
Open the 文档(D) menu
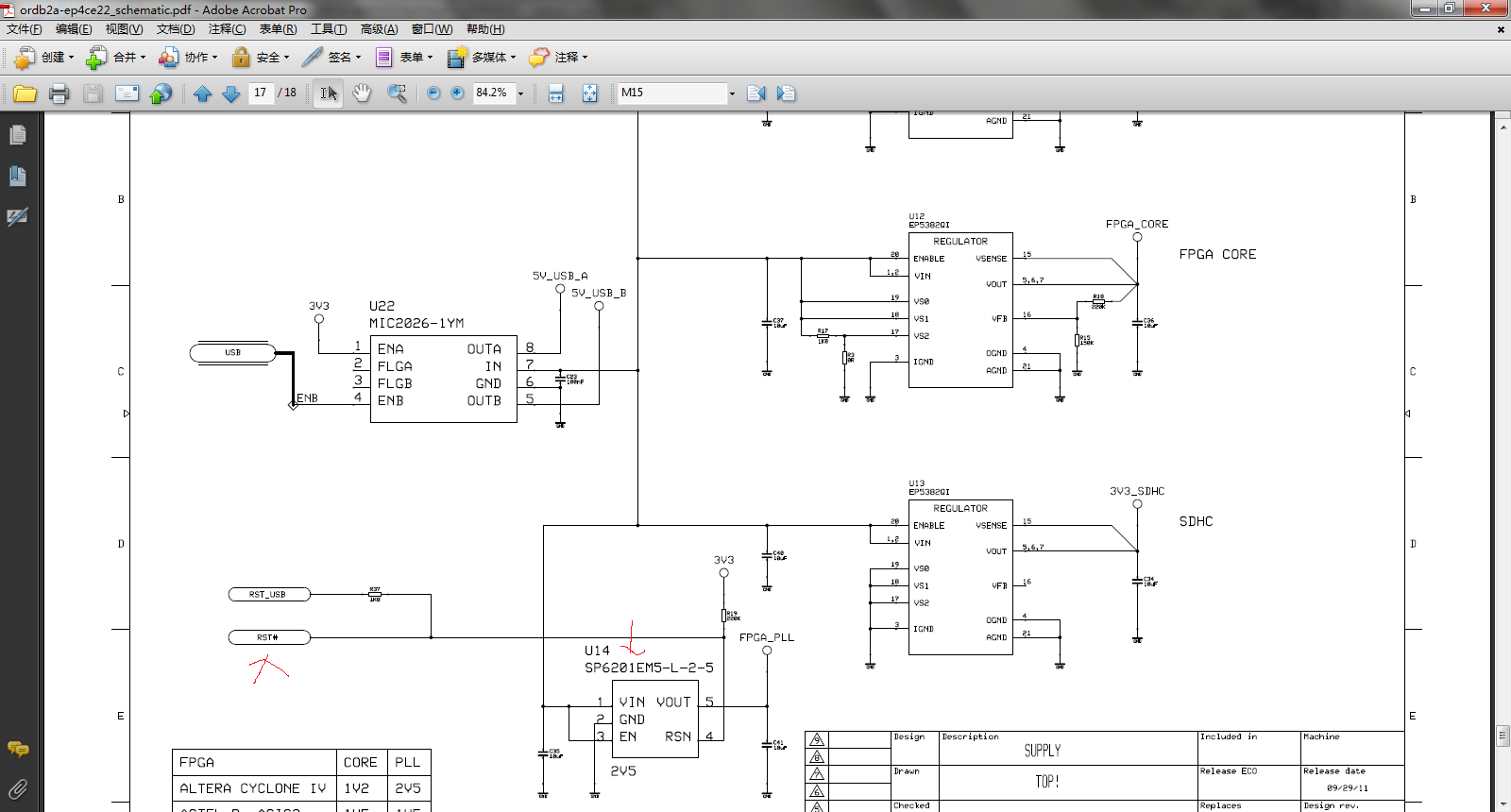(176, 29)
